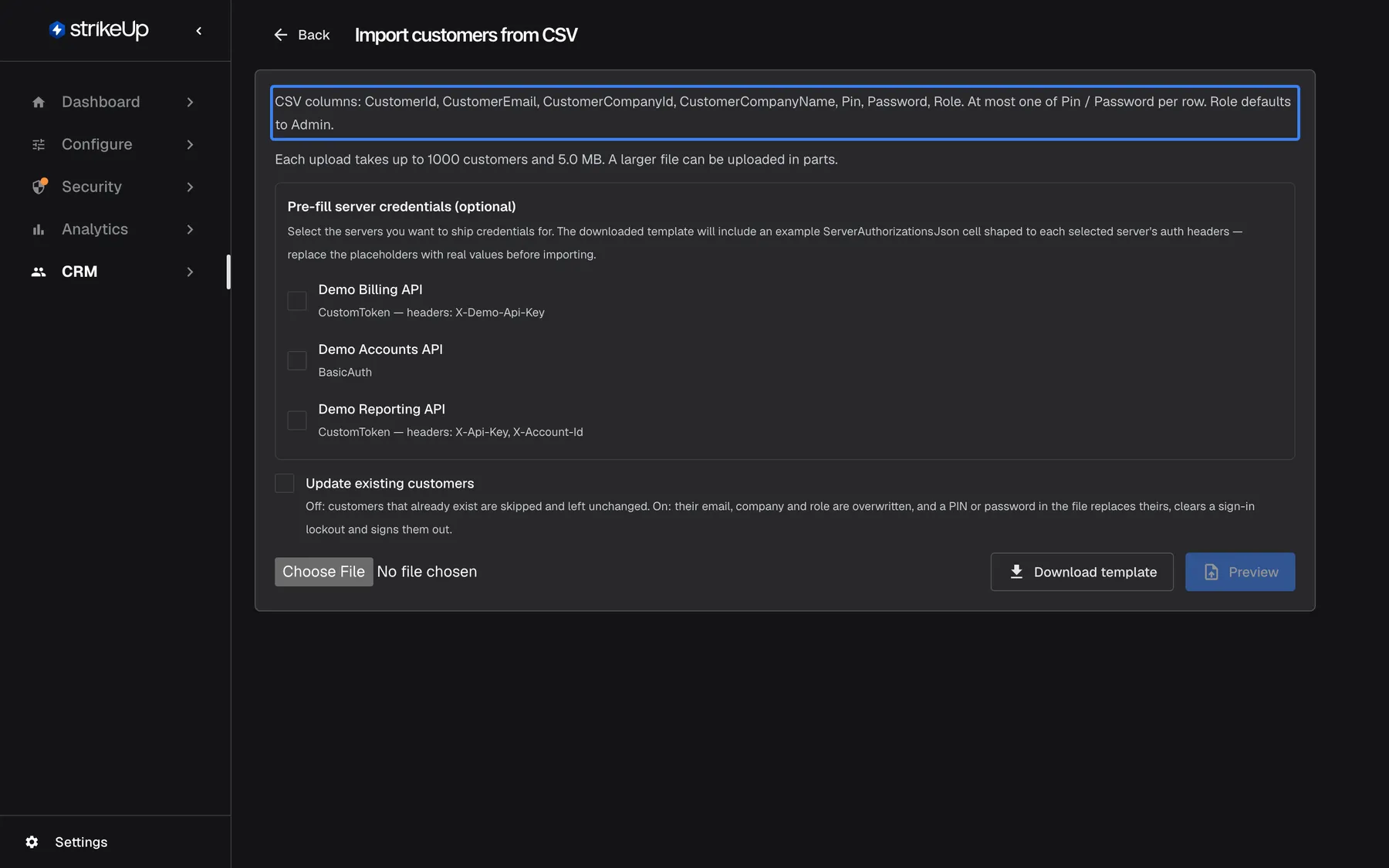The image size is (1389, 868).
Task: Click the 'Demo Reporting API' label
Action: [x=382, y=409]
